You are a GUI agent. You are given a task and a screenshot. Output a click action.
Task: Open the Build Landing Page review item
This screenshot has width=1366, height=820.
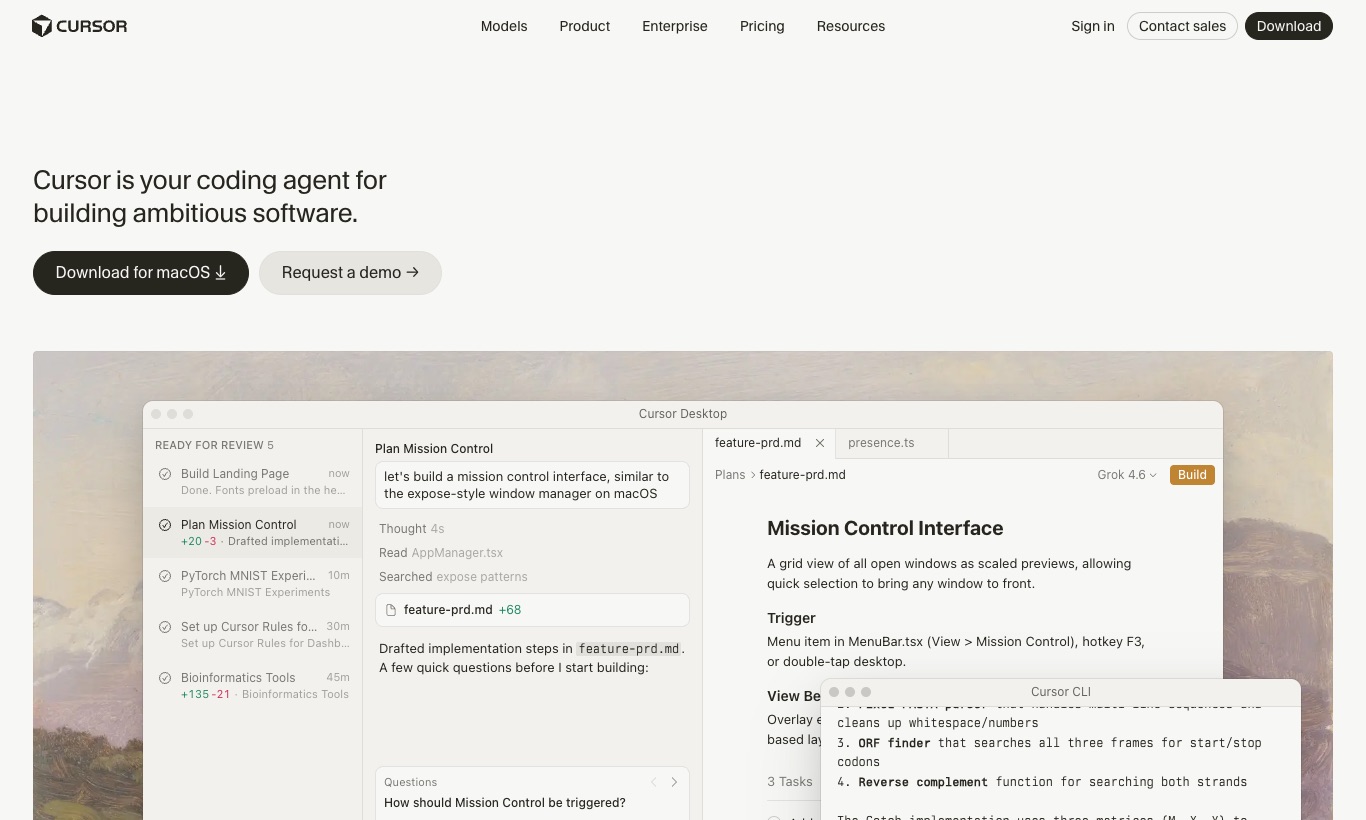[x=253, y=482]
